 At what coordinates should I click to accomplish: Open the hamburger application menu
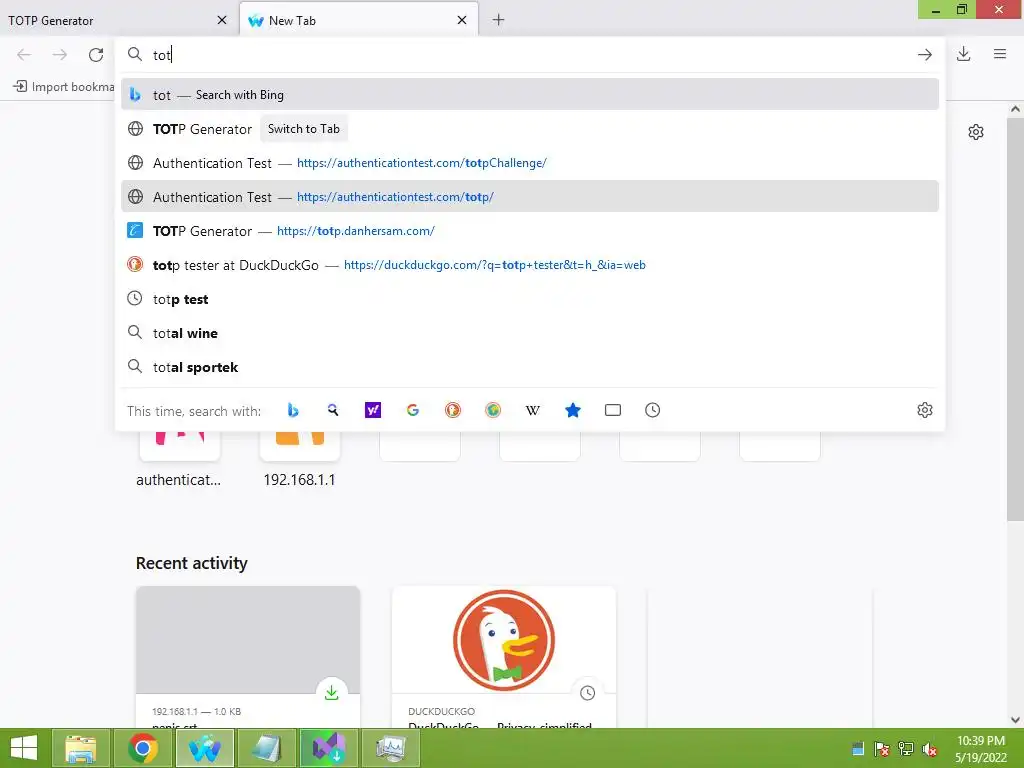1000,54
